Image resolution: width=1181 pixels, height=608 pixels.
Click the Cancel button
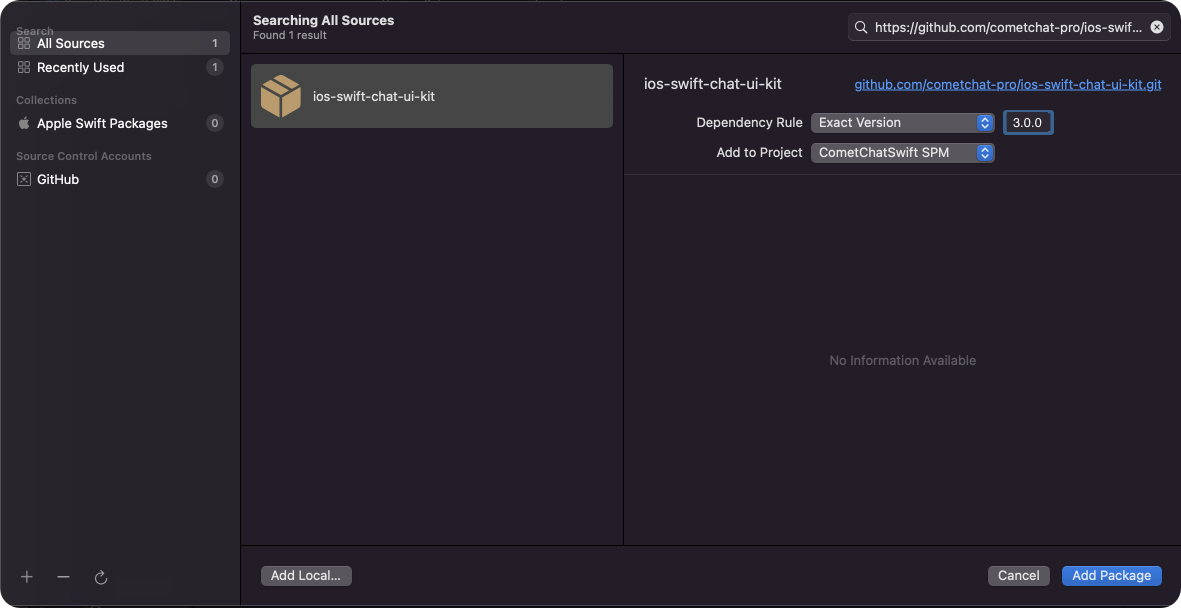pyautogui.click(x=1018, y=576)
